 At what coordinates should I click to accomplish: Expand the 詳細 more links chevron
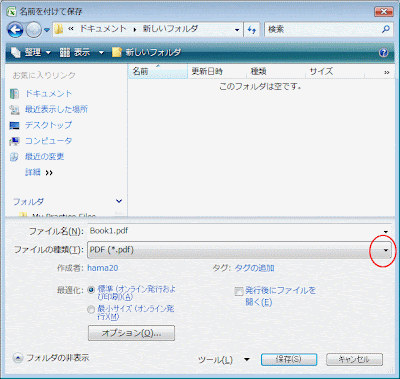click(x=49, y=173)
